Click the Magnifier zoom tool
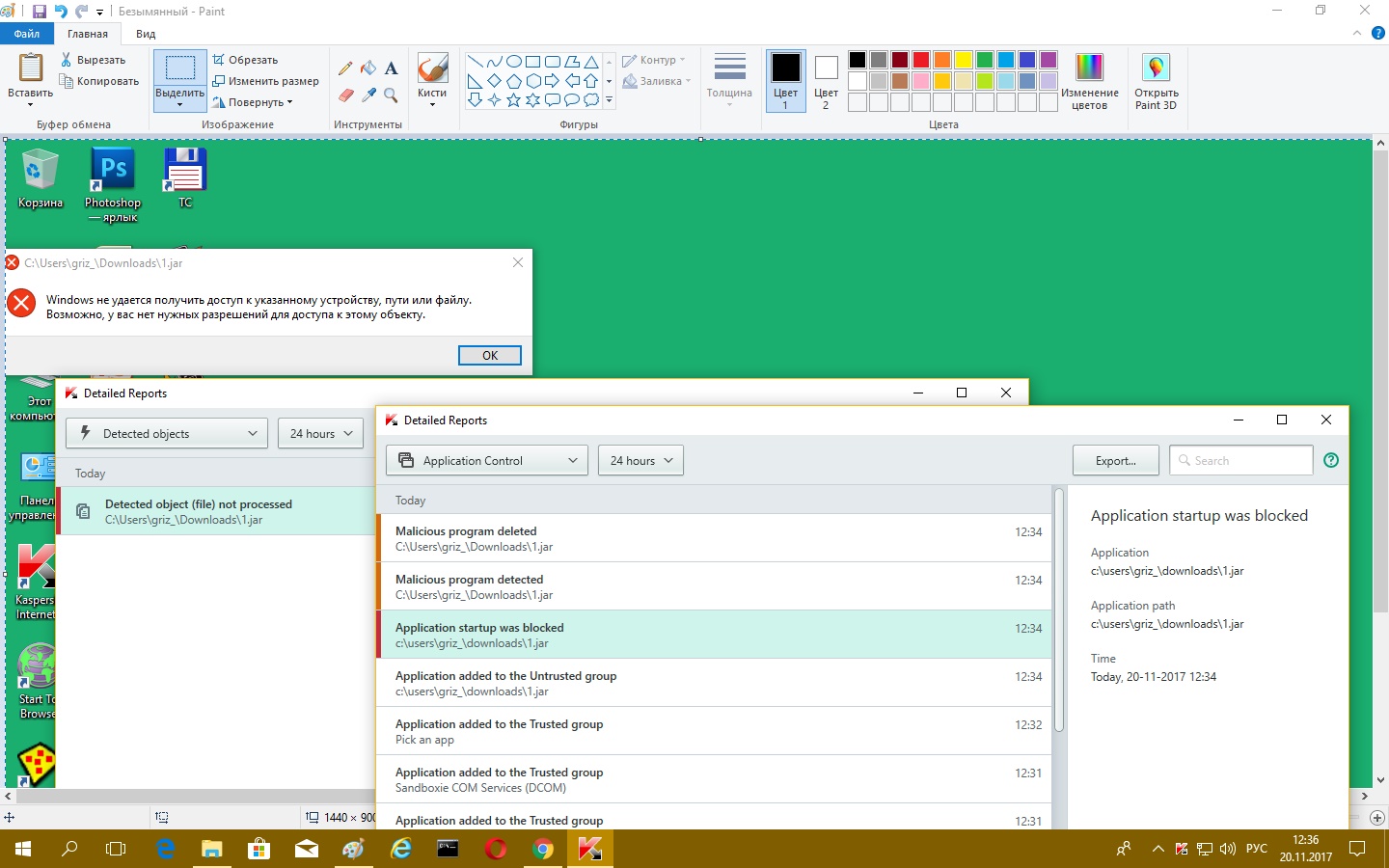1389x868 pixels. tap(391, 95)
